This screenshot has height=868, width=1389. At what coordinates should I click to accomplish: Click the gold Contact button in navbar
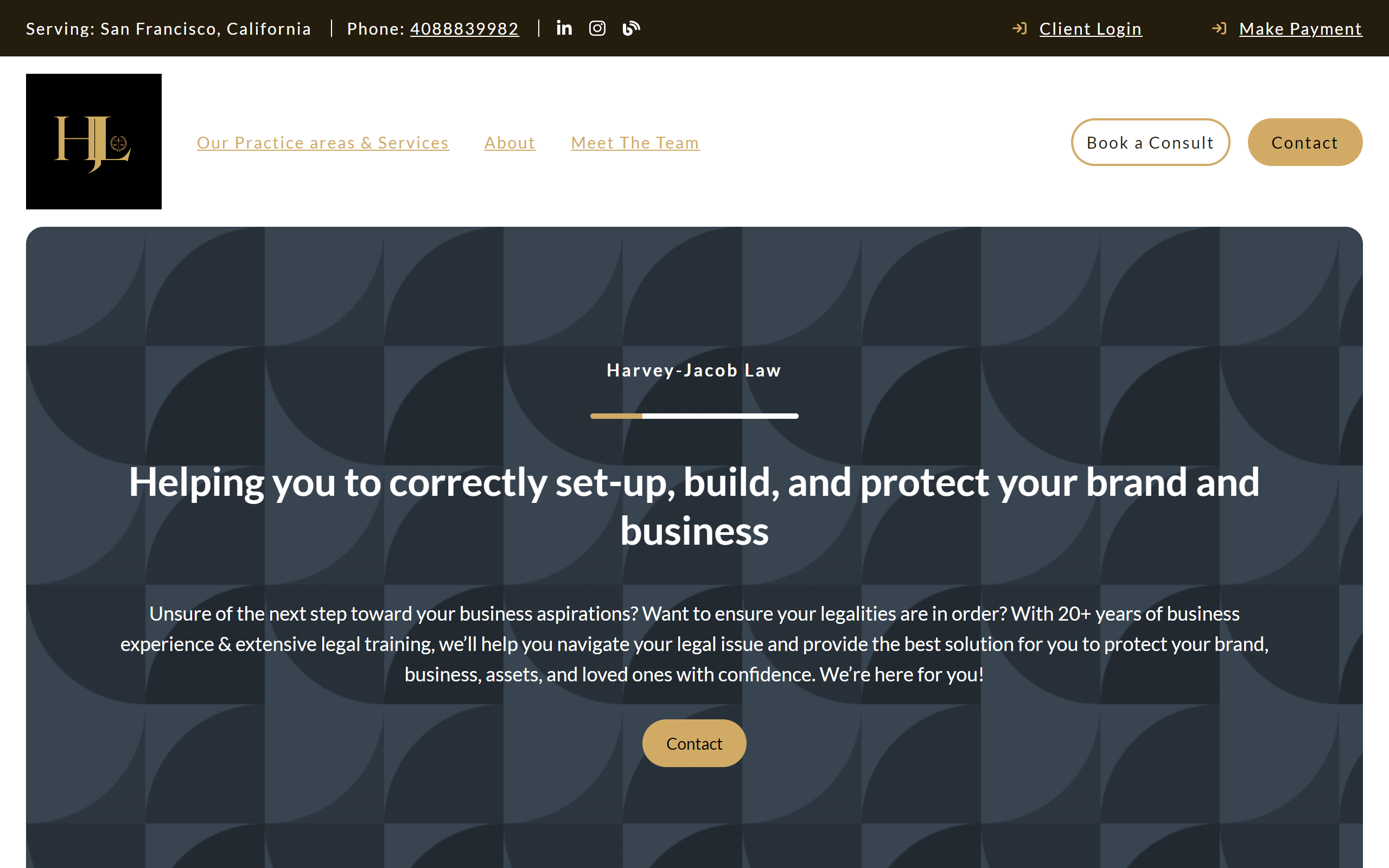click(1304, 142)
